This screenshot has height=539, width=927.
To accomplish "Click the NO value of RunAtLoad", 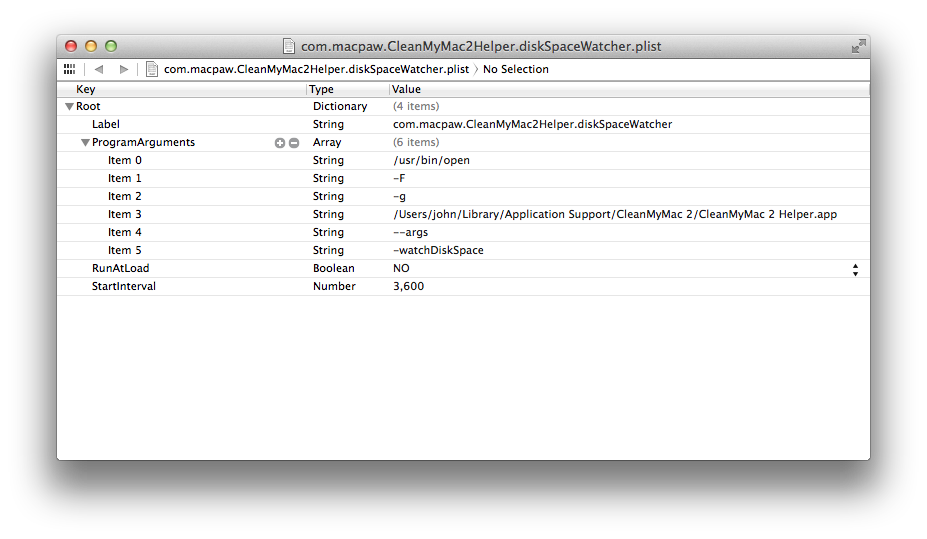I will click(x=401, y=268).
